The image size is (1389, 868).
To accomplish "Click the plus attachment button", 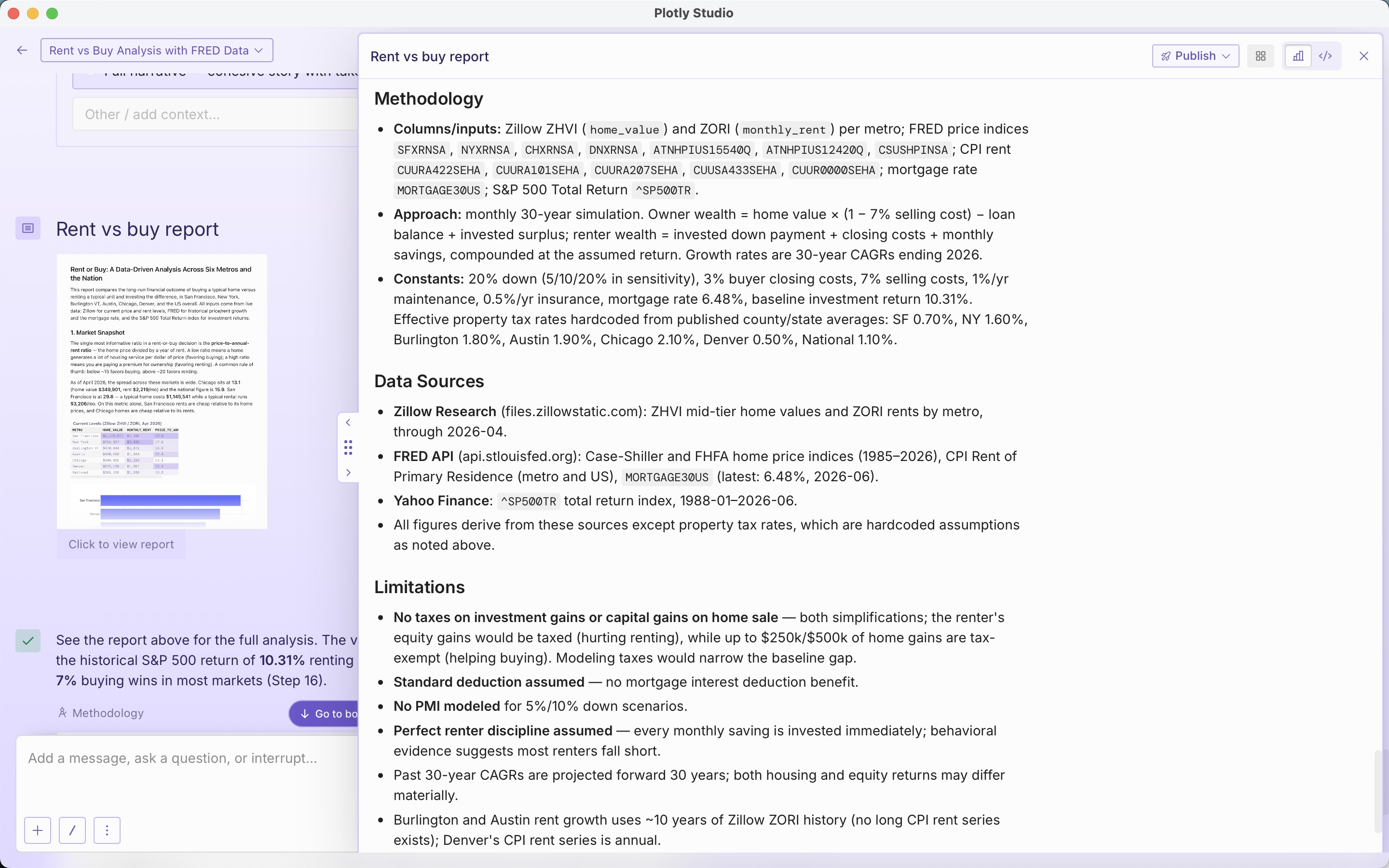I will click(x=37, y=830).
